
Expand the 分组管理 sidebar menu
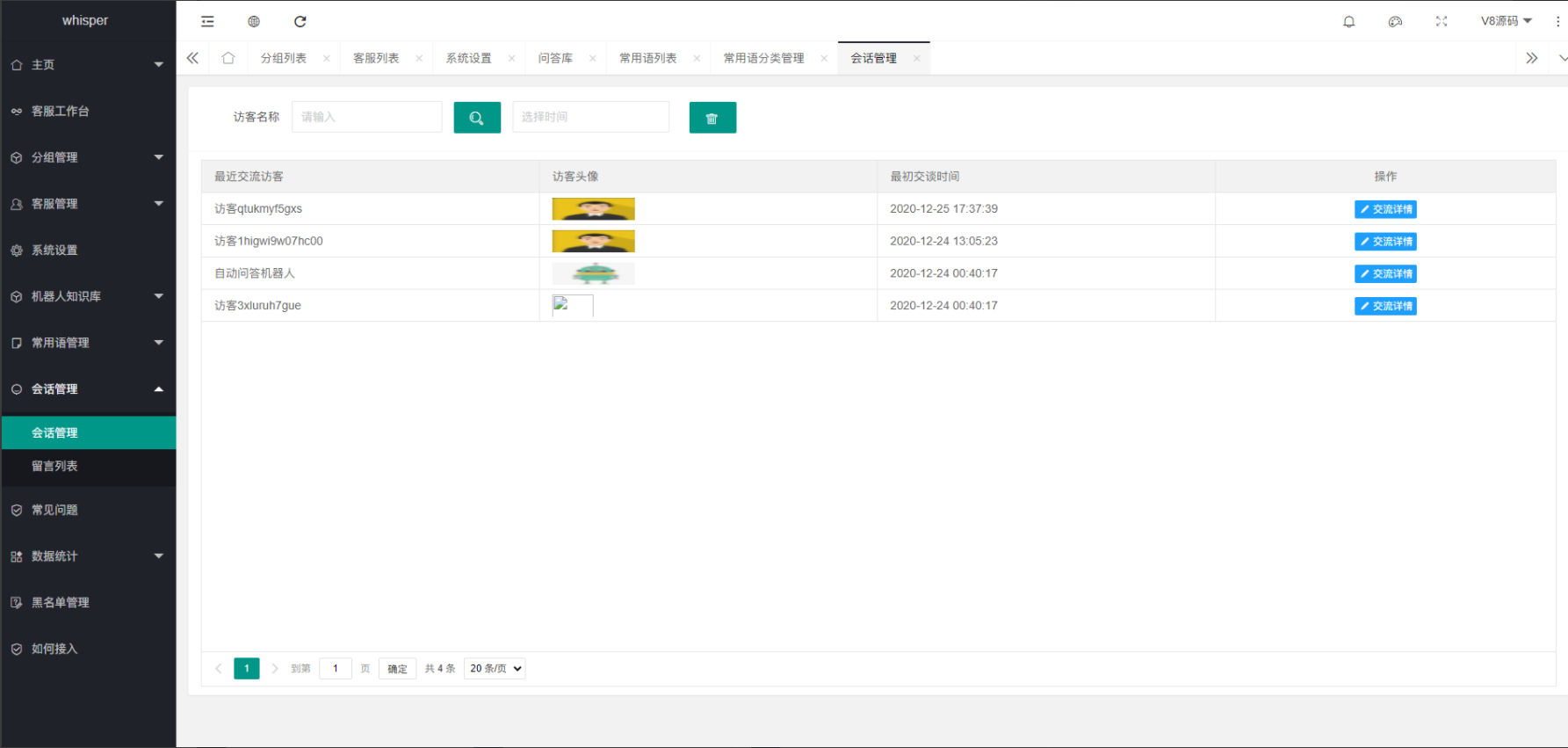tap(88, 157)
